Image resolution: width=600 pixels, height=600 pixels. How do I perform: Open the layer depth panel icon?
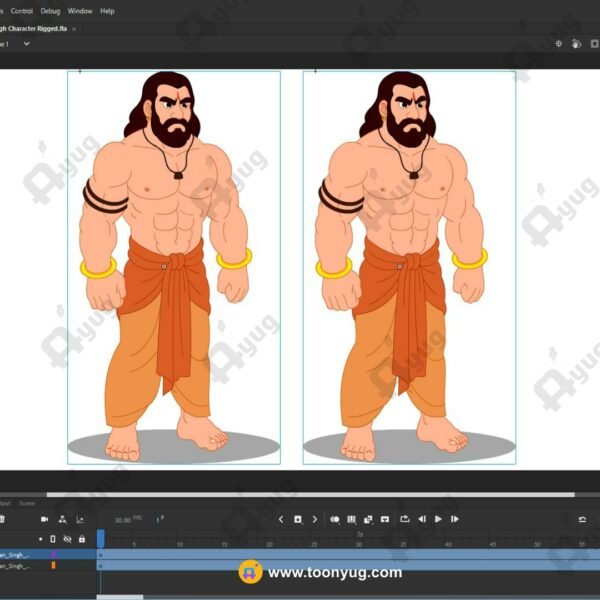pyautogui.click(x=80, y=519)
